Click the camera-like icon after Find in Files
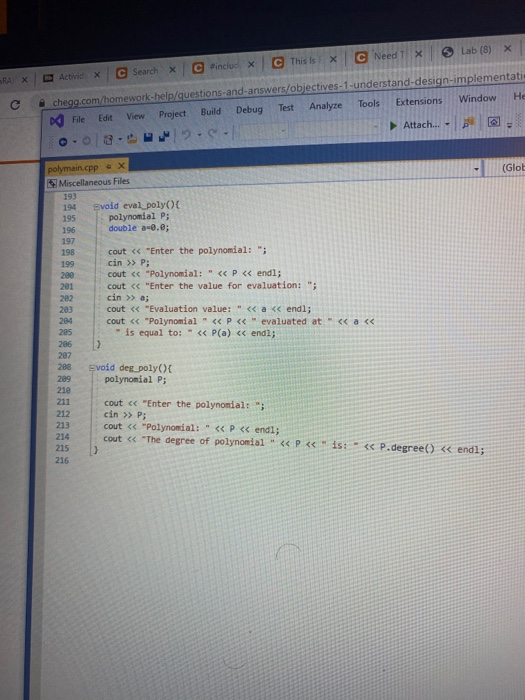 494,121
